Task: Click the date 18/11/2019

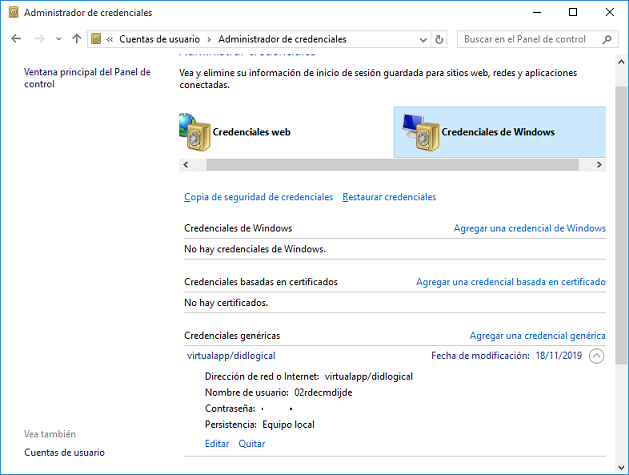Action: tap(559, 356)
